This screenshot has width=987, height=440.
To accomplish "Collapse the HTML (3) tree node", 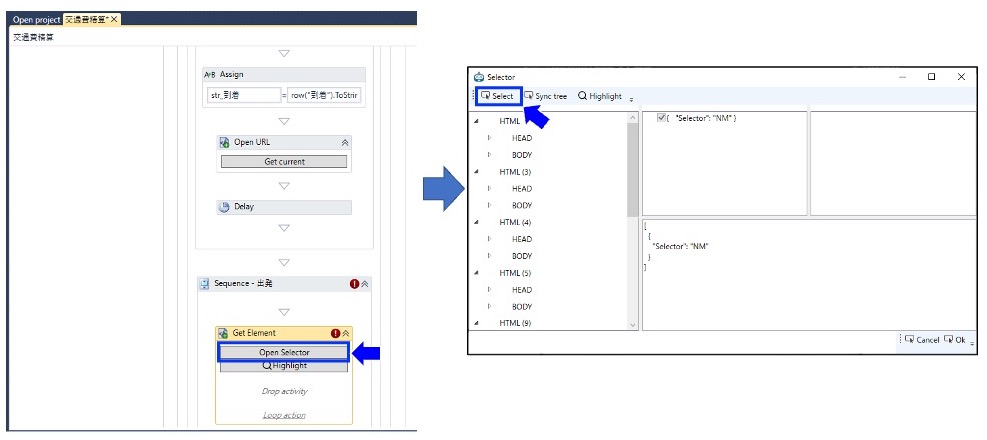I will 476,172.
